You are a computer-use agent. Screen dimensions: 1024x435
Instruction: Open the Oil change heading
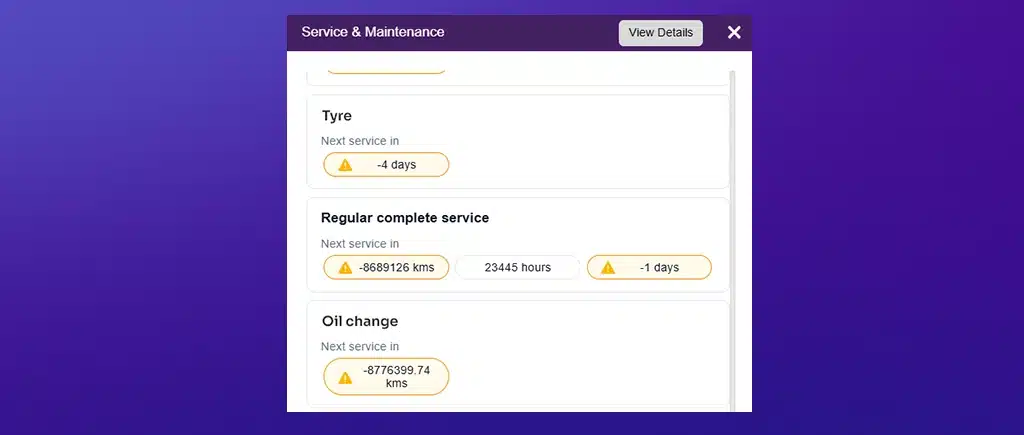coord(360,322)
